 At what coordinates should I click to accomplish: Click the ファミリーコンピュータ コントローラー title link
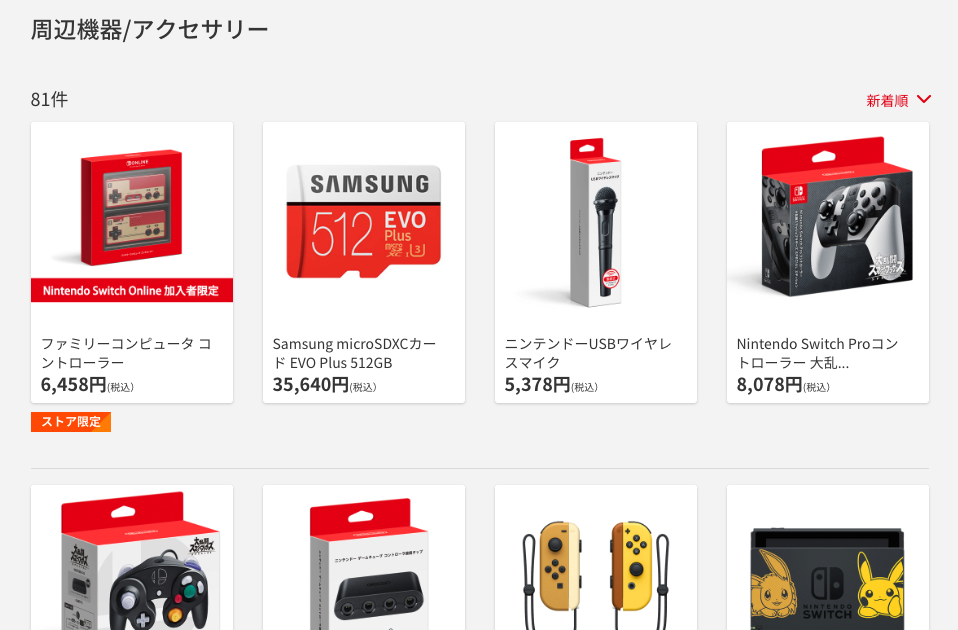[126, 353]
